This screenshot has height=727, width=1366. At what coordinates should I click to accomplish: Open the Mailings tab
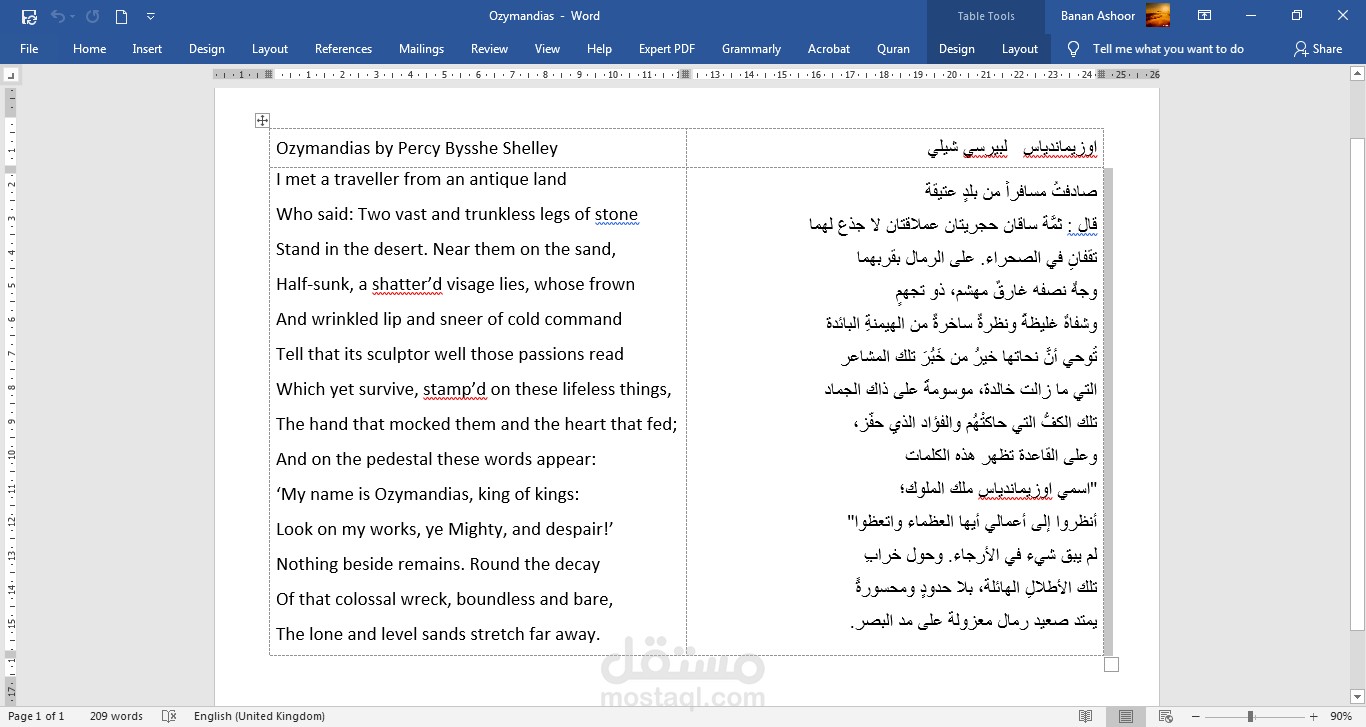[x=421, y=48]
